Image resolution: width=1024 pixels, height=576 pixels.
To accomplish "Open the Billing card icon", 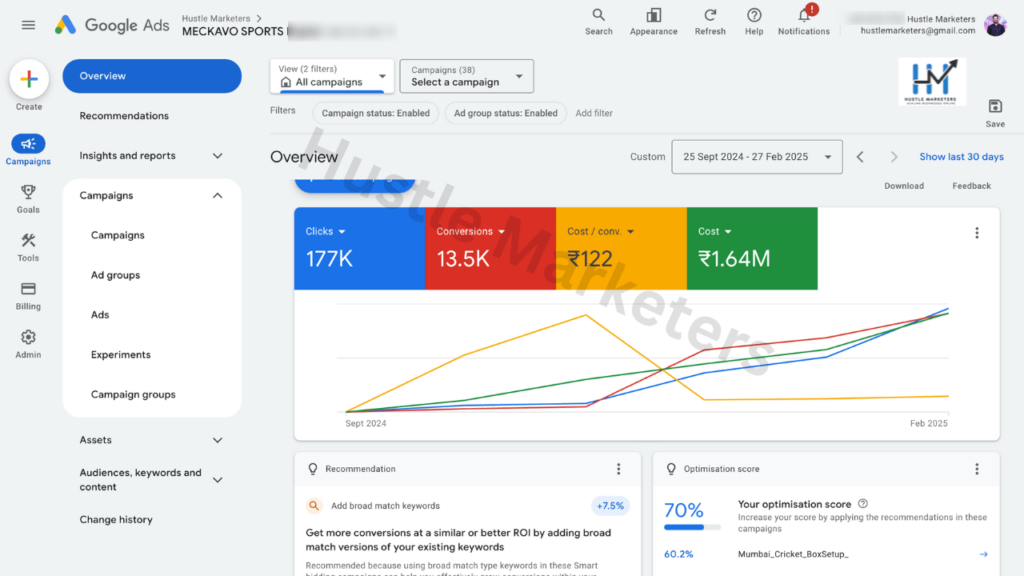I will coord(28,290).
